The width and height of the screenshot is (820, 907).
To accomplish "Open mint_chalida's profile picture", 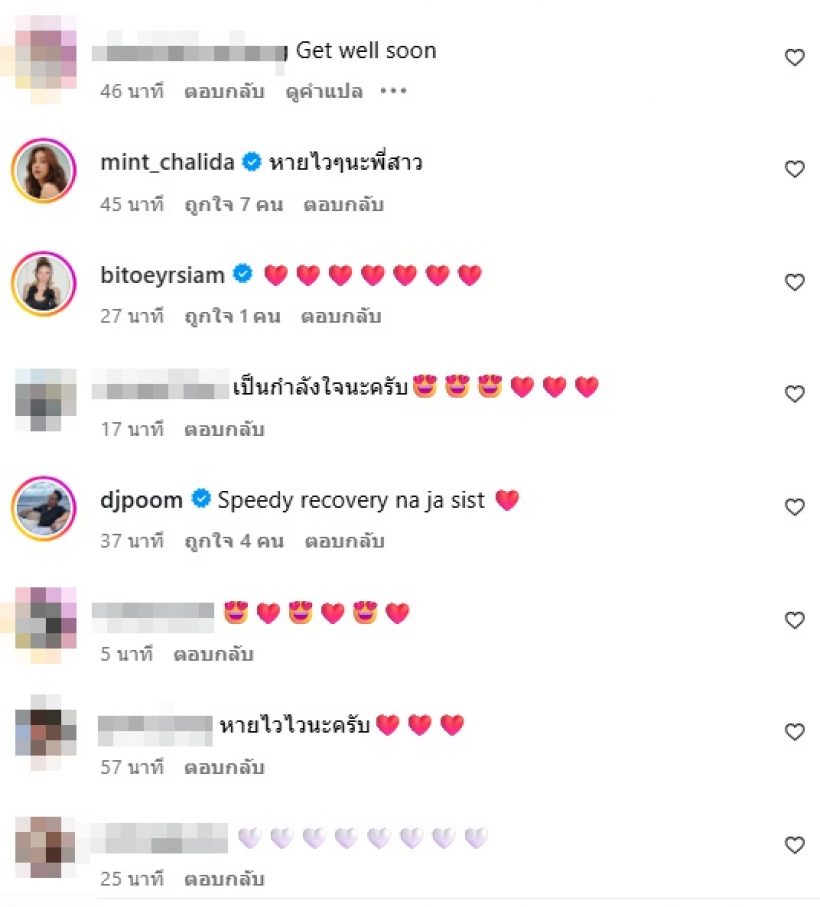I will pos(44,170).
